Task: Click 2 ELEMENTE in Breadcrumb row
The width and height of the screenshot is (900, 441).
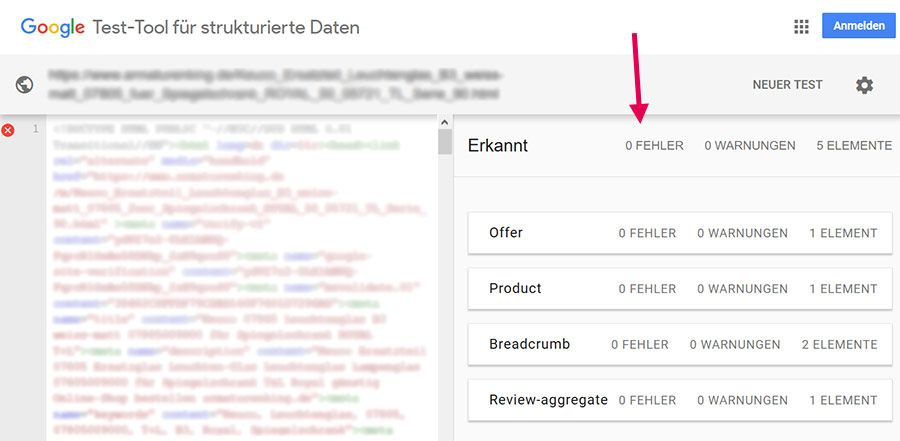Action: click(839, 345)
